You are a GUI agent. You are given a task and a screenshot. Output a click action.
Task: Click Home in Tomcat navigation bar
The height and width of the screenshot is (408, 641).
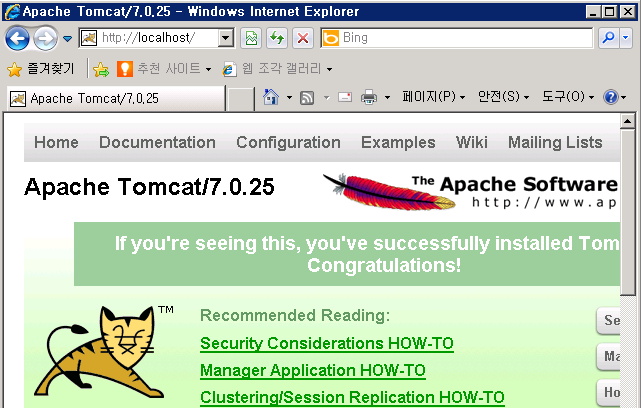click(56, 142)
